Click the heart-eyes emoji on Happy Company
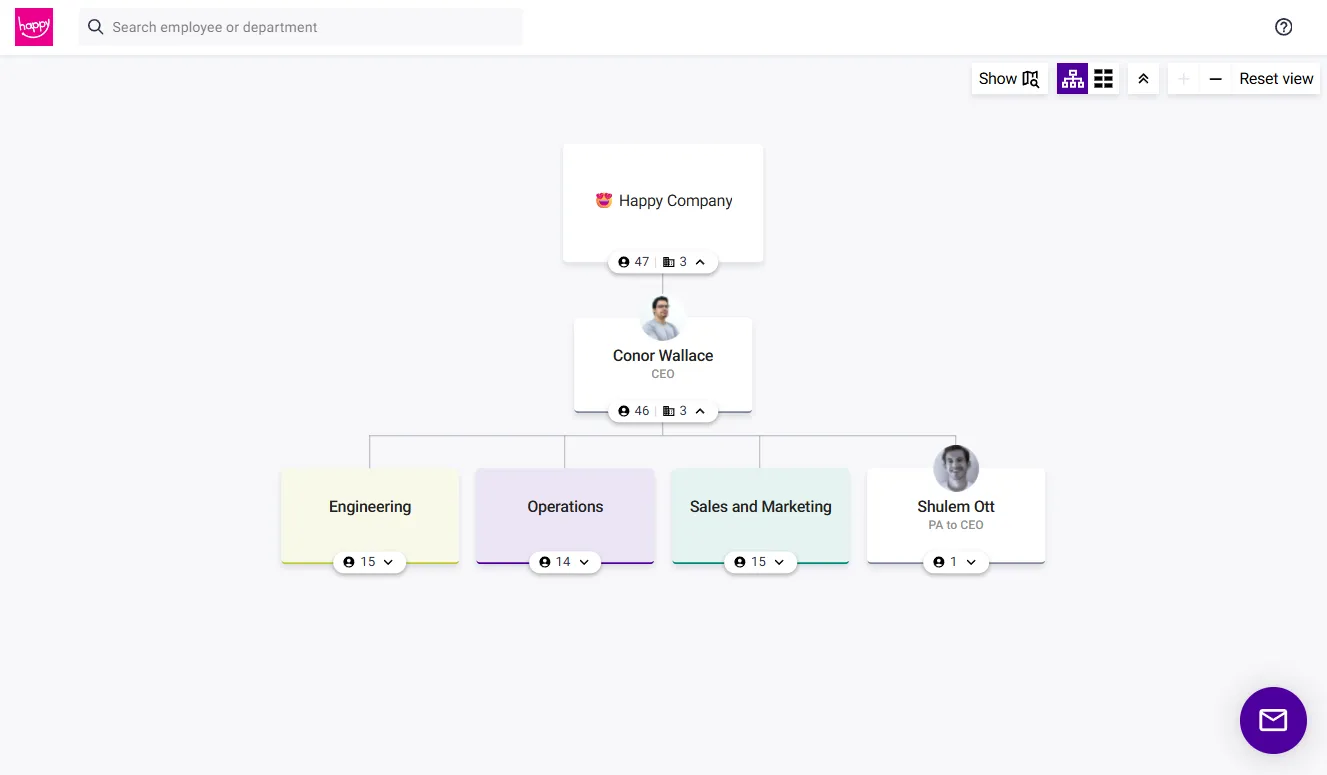Screen dimensions: 1327x775 click(x=604, y=201)
